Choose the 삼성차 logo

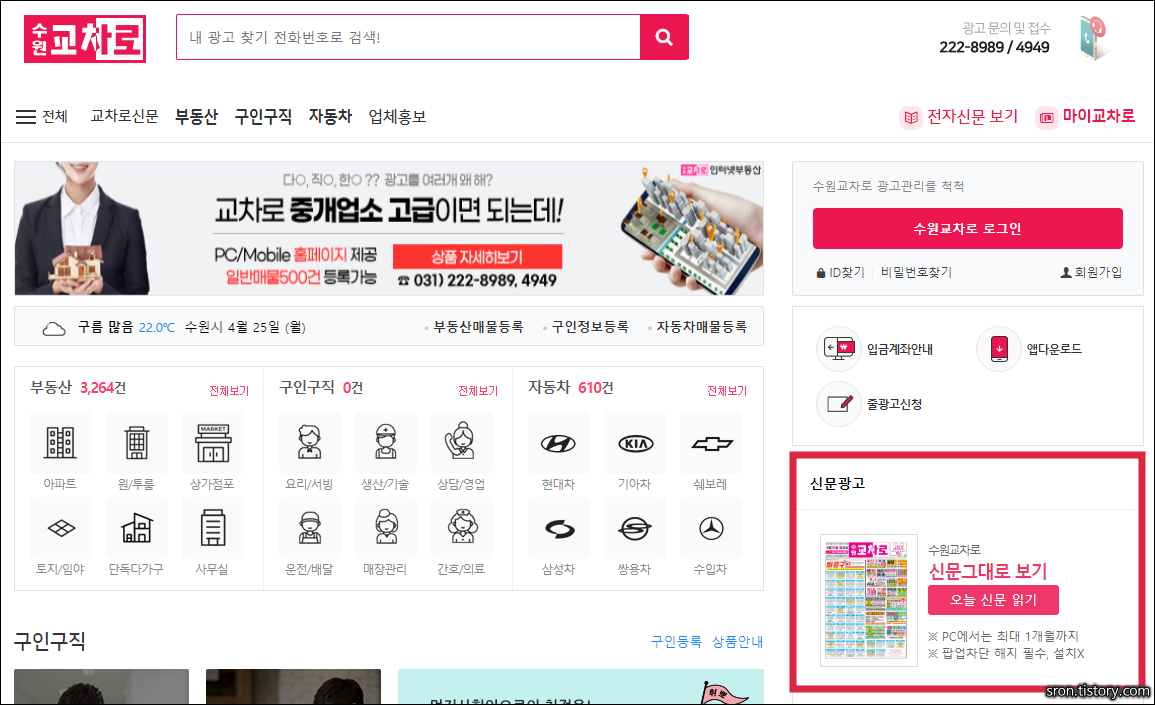[558, 527]
